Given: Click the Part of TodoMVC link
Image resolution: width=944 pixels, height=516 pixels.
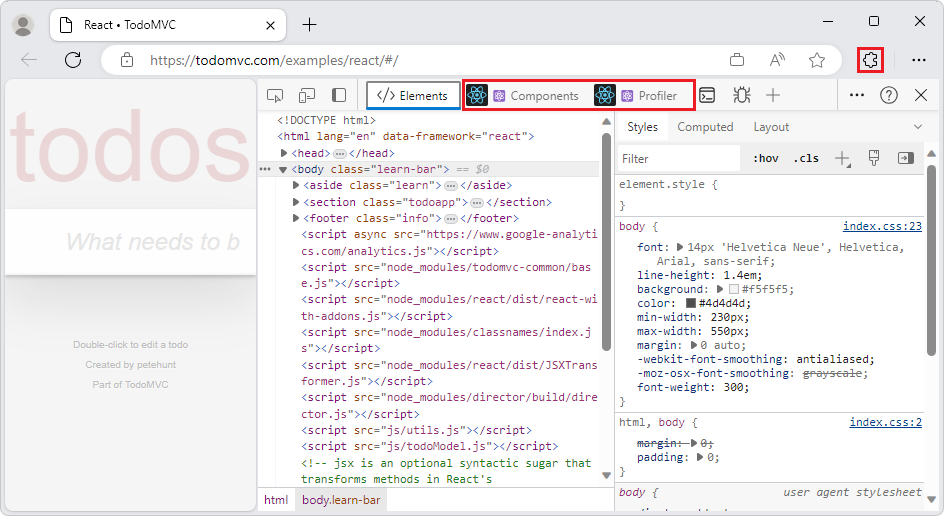Looking at the screenshot, I should coord(130,384).
